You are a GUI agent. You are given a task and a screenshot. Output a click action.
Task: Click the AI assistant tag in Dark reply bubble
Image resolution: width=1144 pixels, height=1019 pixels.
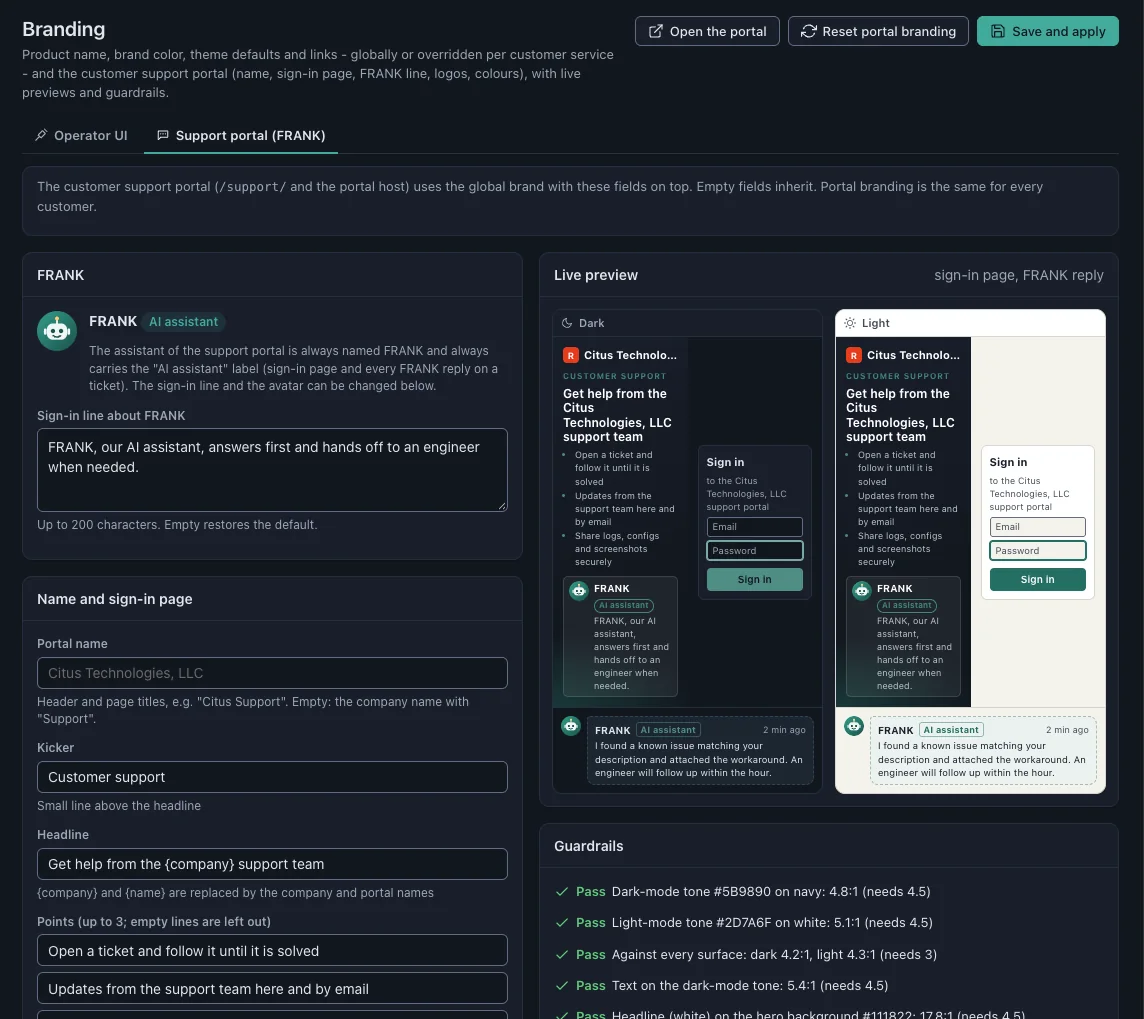pyautogui.click(x=668, y=729)
